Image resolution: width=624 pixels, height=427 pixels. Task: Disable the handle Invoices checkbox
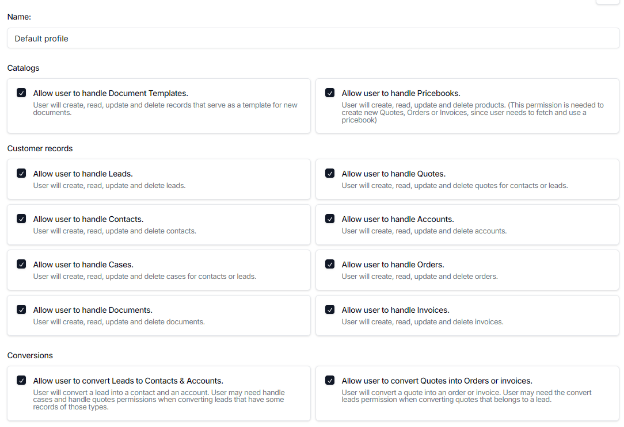tap(330, 310)
